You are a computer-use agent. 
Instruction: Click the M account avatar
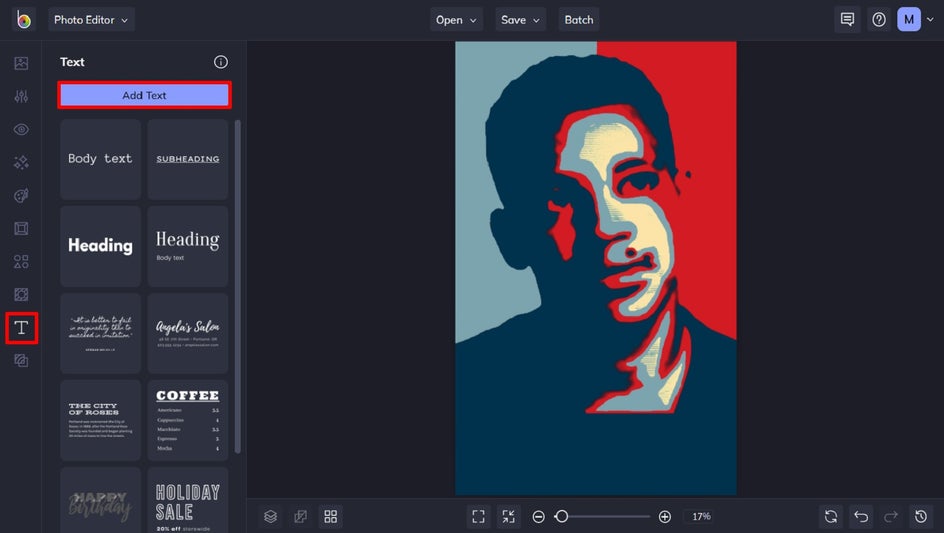[909, 19]
